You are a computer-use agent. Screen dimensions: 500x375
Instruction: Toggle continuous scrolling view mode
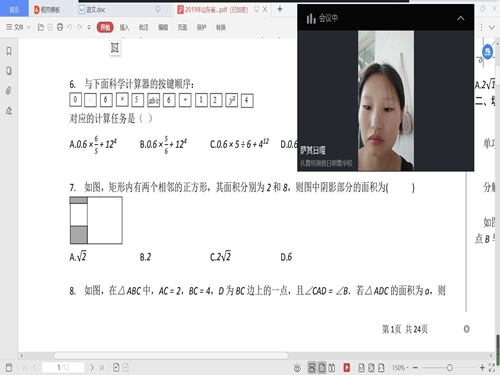tap(312, 368)
